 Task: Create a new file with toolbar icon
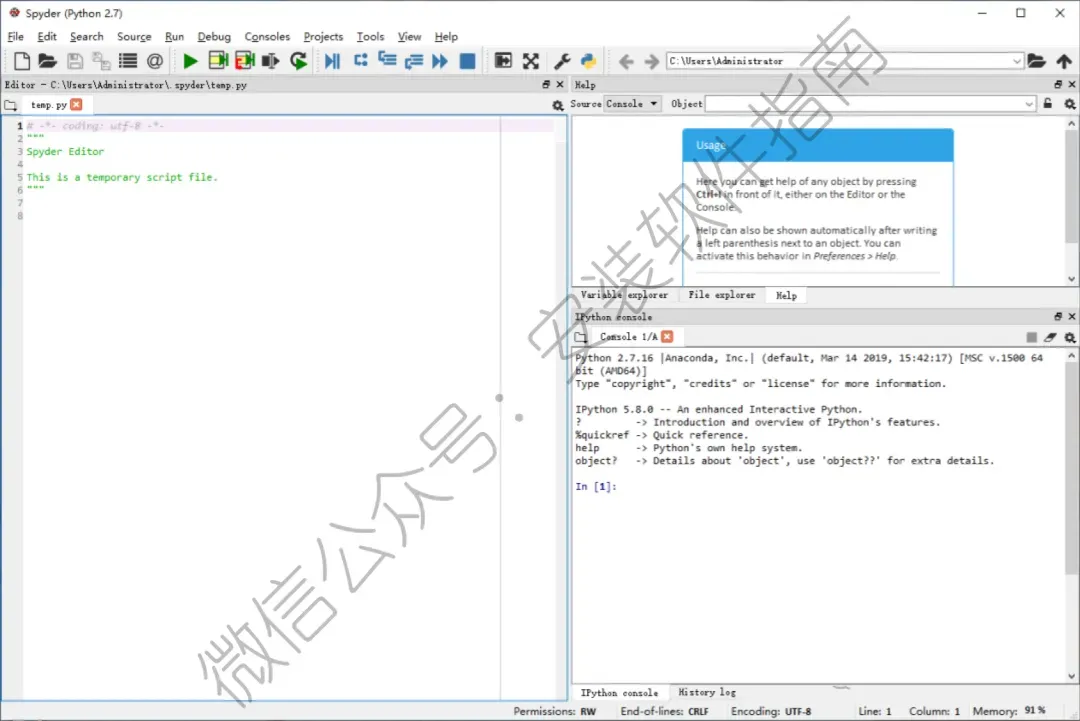[x=22, y=61]
